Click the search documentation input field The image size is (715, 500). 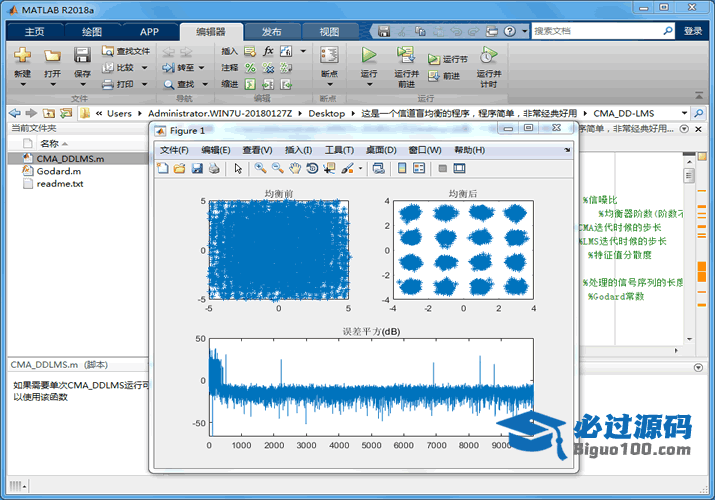pos(597,31)
